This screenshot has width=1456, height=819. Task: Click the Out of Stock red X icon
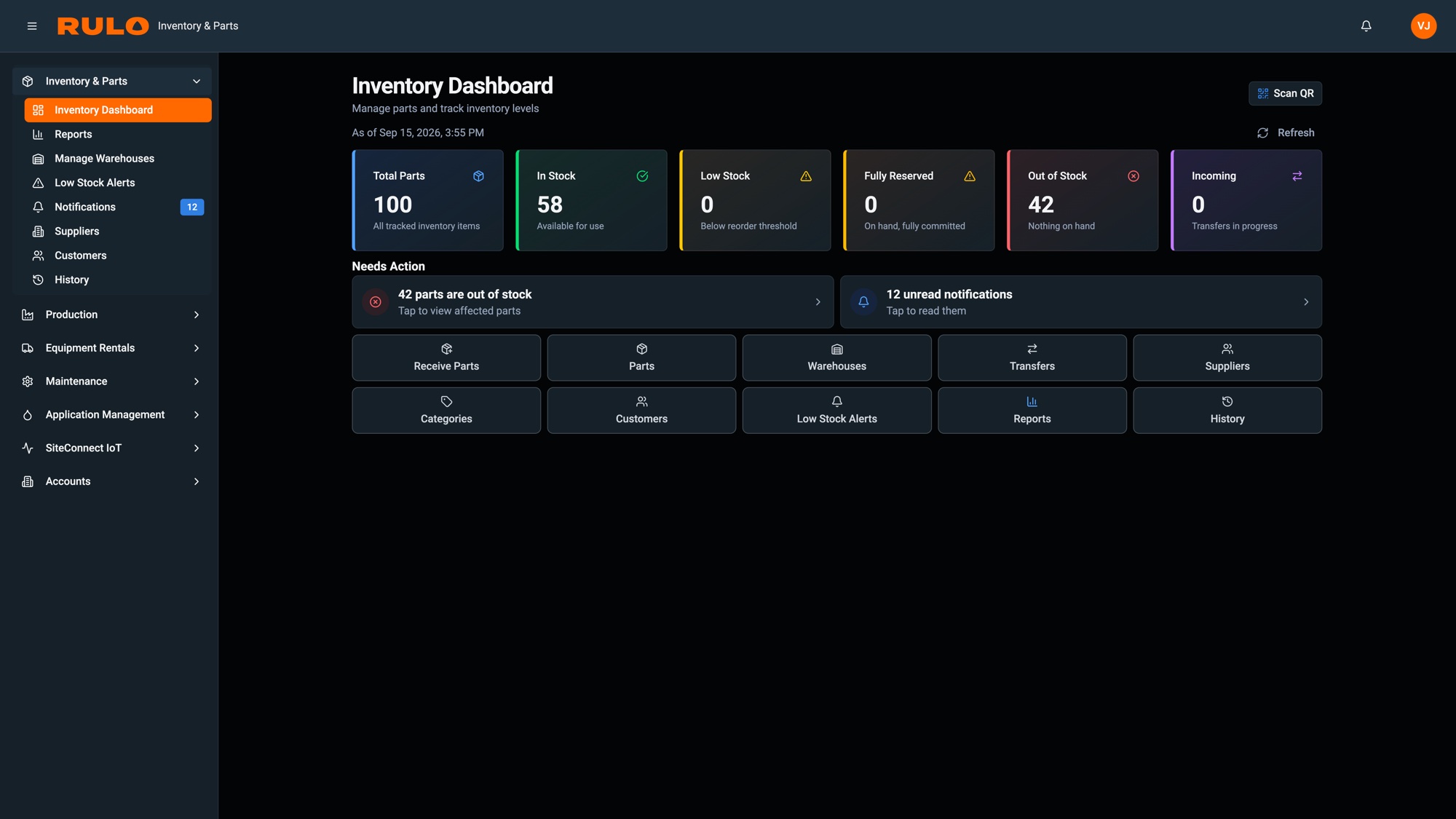point(1133,176)
